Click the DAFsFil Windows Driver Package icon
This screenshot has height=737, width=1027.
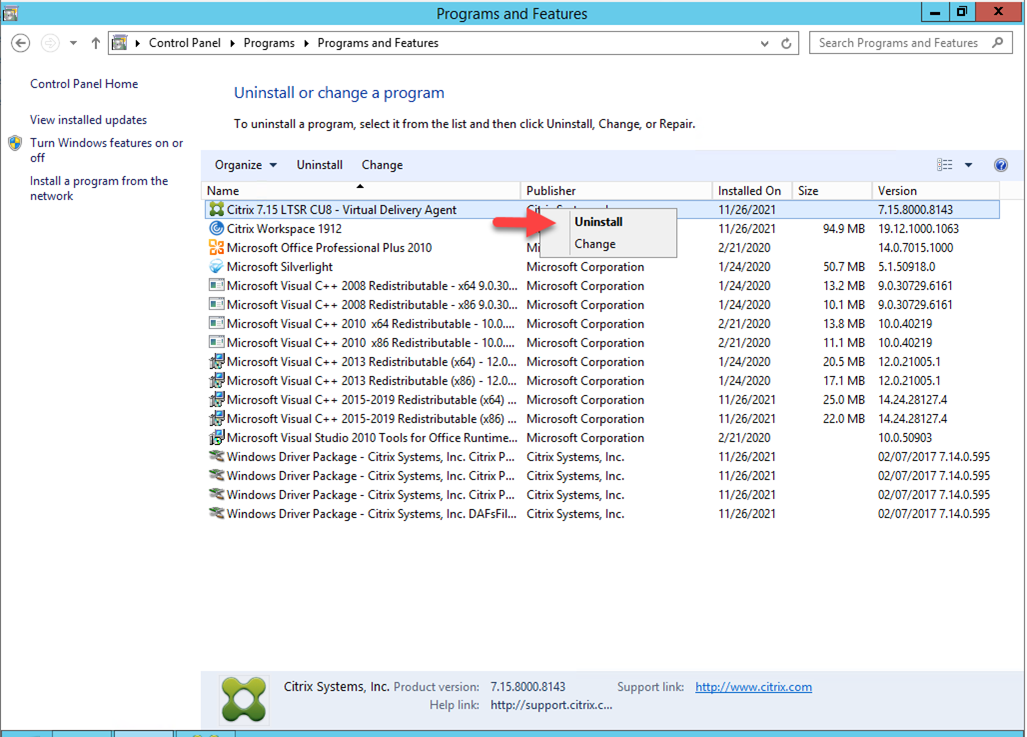pos(216,514)
